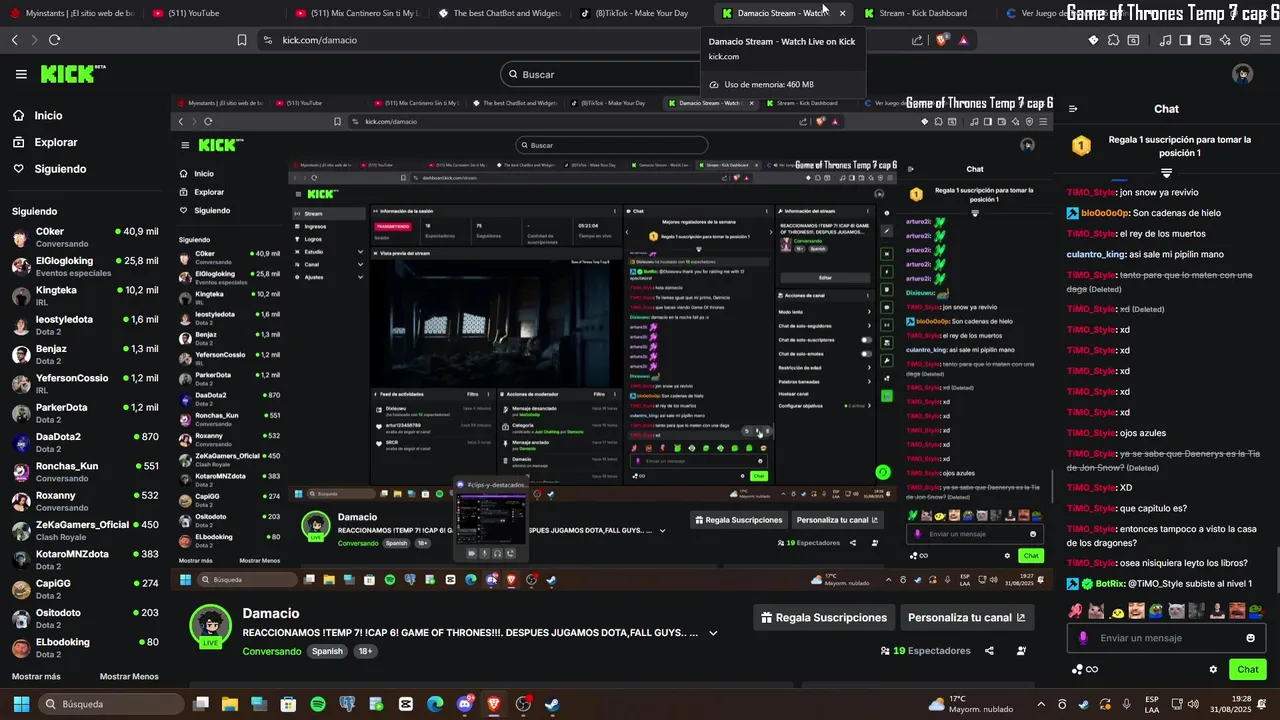The width and height of the screenshot is (1280, 720).
Task: Go back in browser history
Action: click(14, 40)
